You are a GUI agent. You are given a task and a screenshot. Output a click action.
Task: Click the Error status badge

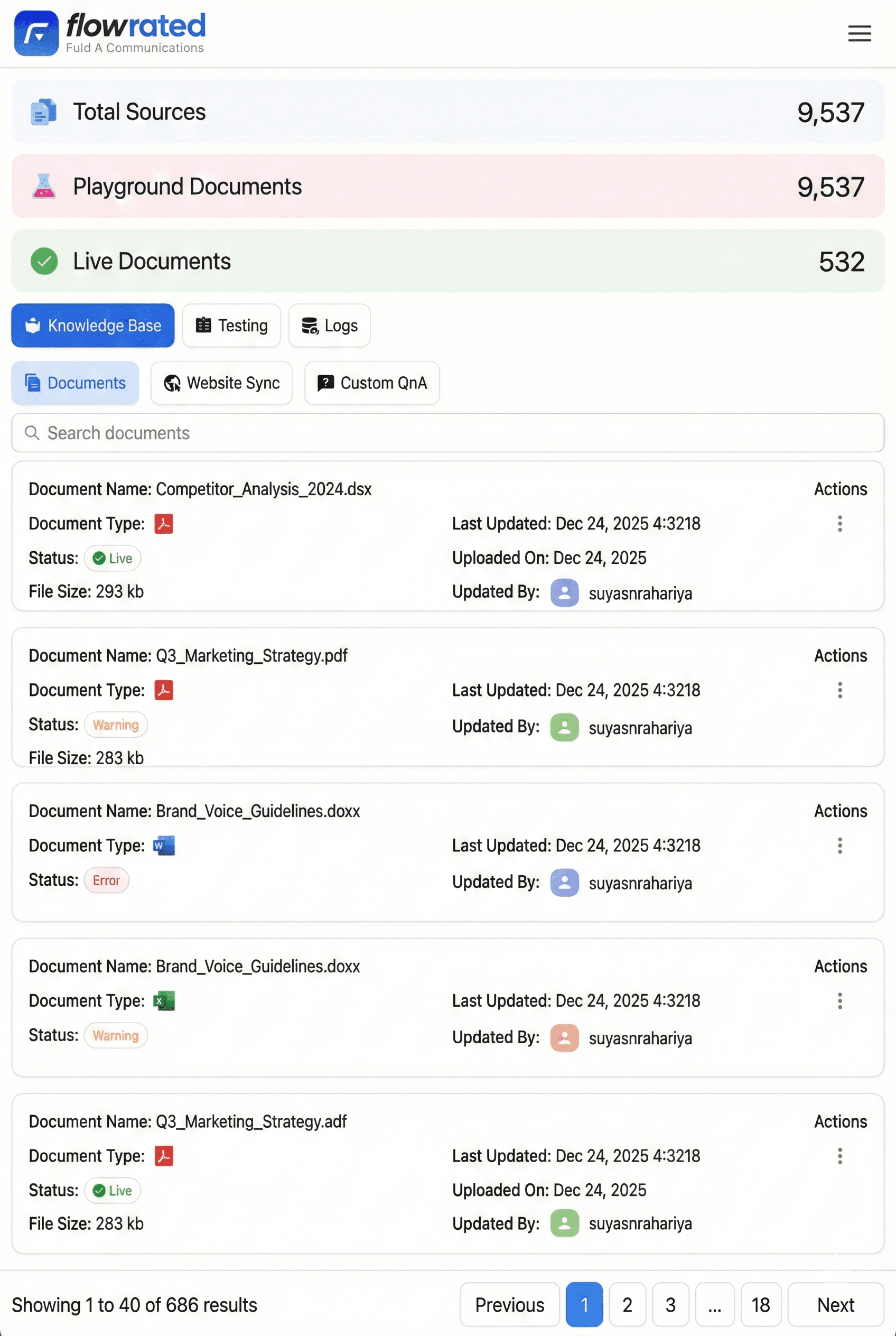pyautogui.click(x=107, y=880)
